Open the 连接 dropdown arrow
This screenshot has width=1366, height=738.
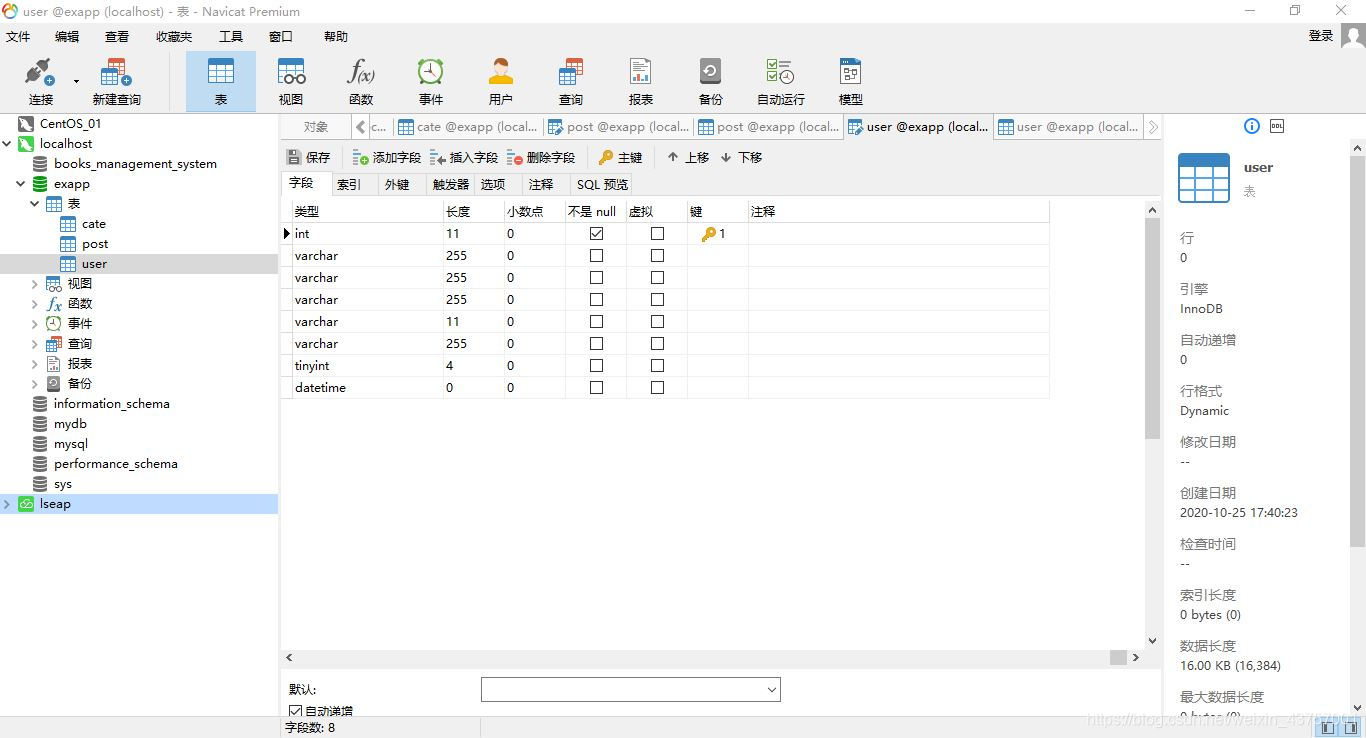[x=76, y=82]
